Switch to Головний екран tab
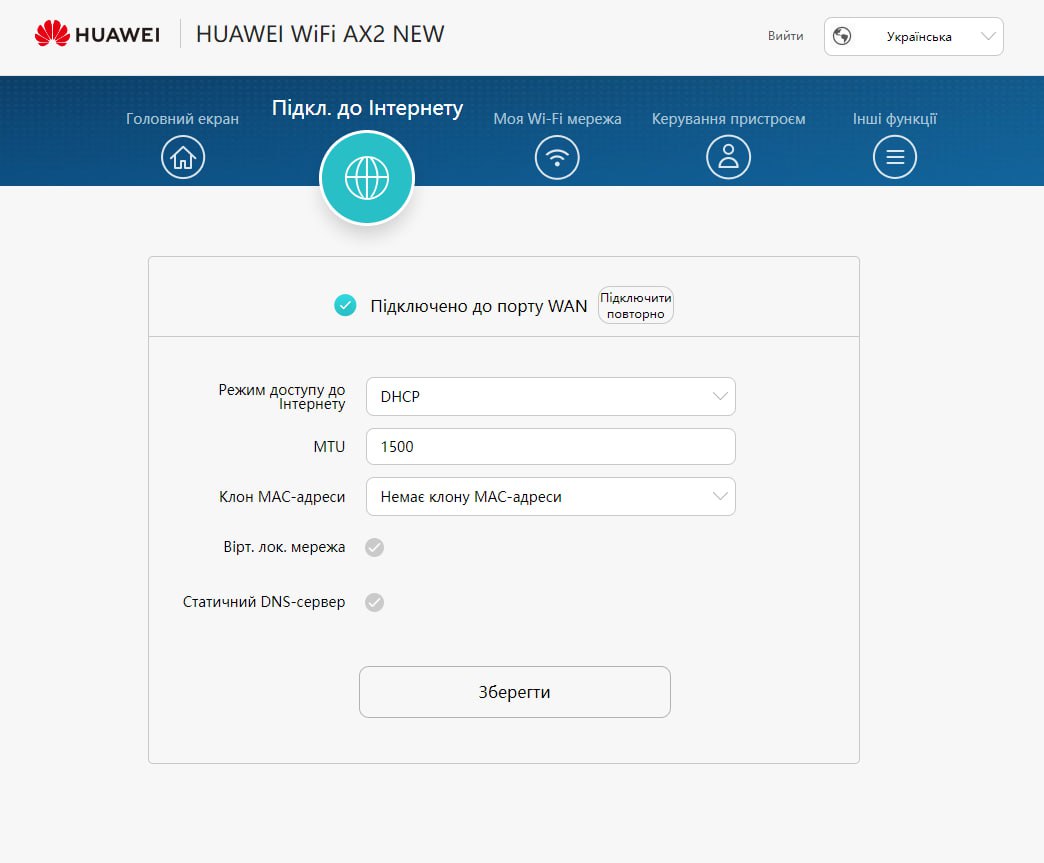This screenshot has height=863, width=1044. [x=182, y=119]
